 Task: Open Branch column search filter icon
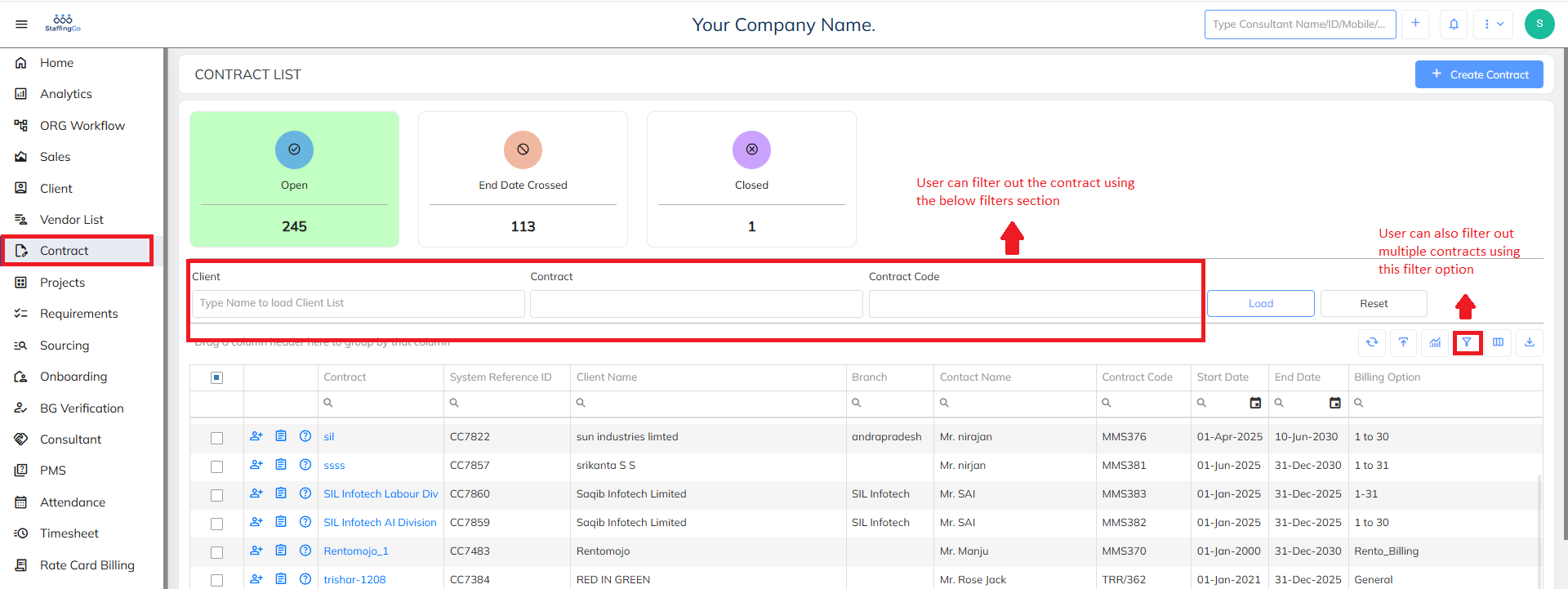856,403
